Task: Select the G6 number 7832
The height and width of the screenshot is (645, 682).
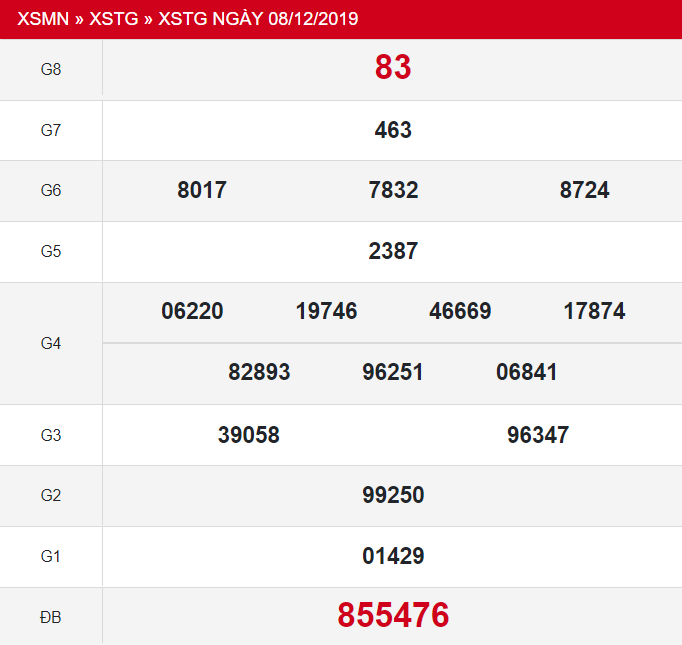Action: click(x=393, y=190)
